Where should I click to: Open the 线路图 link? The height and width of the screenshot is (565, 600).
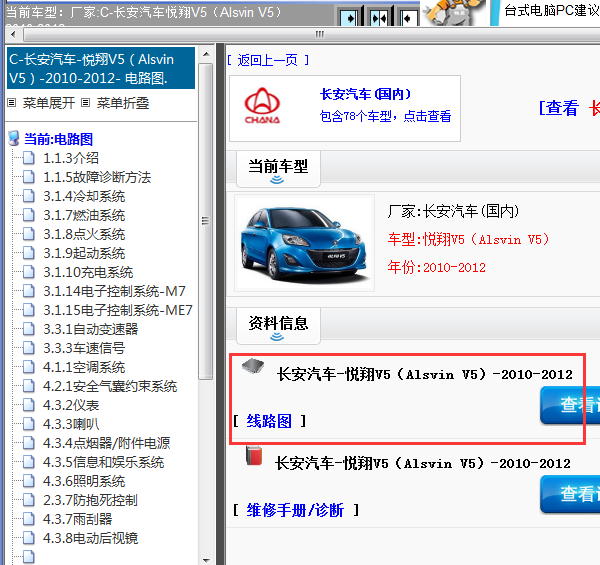(x=269, y=421)
